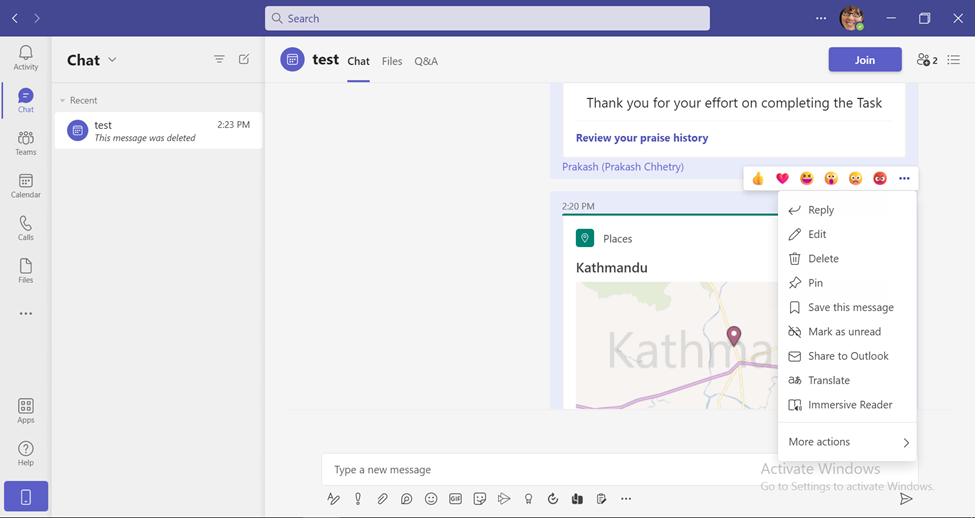
Task: Select Delete in the message menu
Action: point(847,259)
